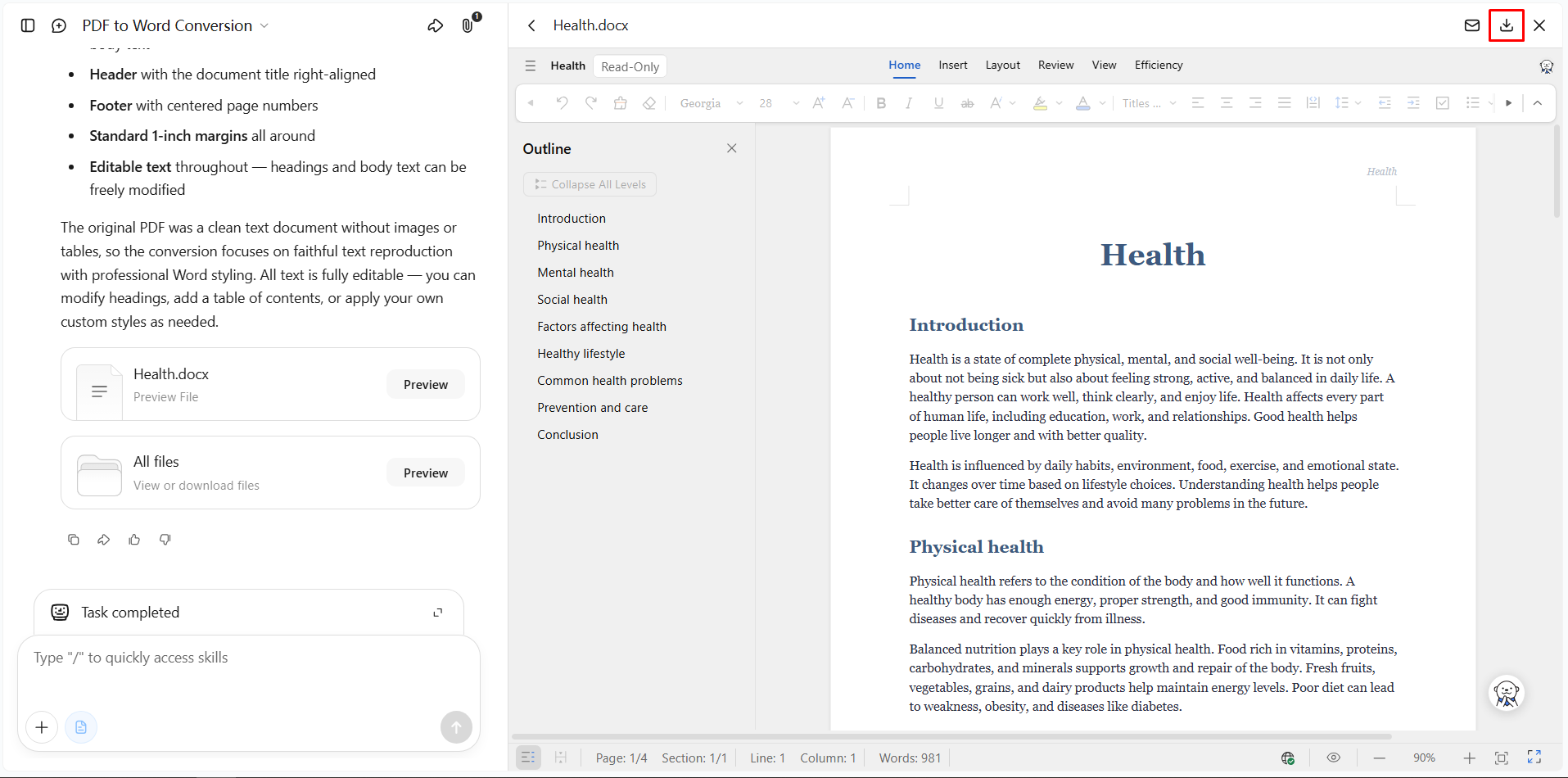The width and height of the screenshot is (1568, 778).
Task: Send document by email envelope icon
Action: [x=1472, y=25]
